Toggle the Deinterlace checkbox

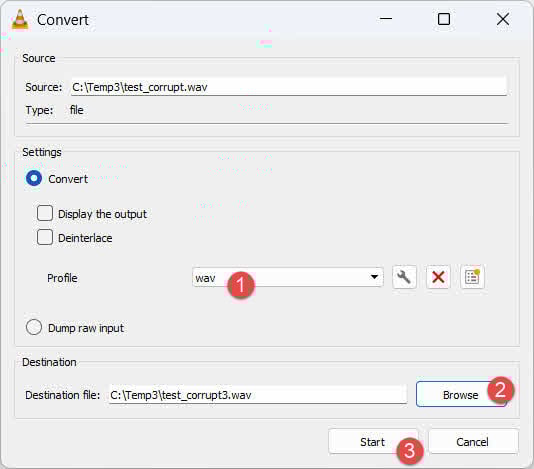click(x=45, y=237)
